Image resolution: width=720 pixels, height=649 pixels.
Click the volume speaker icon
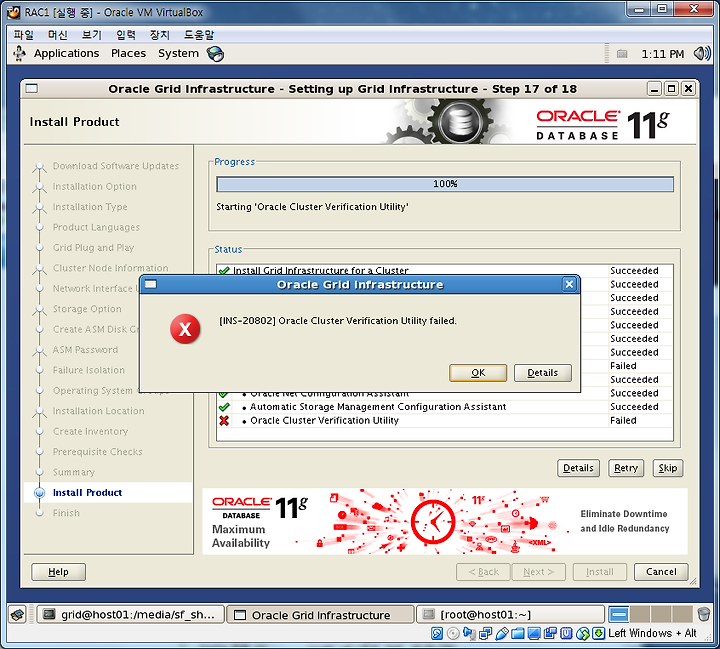702,54
